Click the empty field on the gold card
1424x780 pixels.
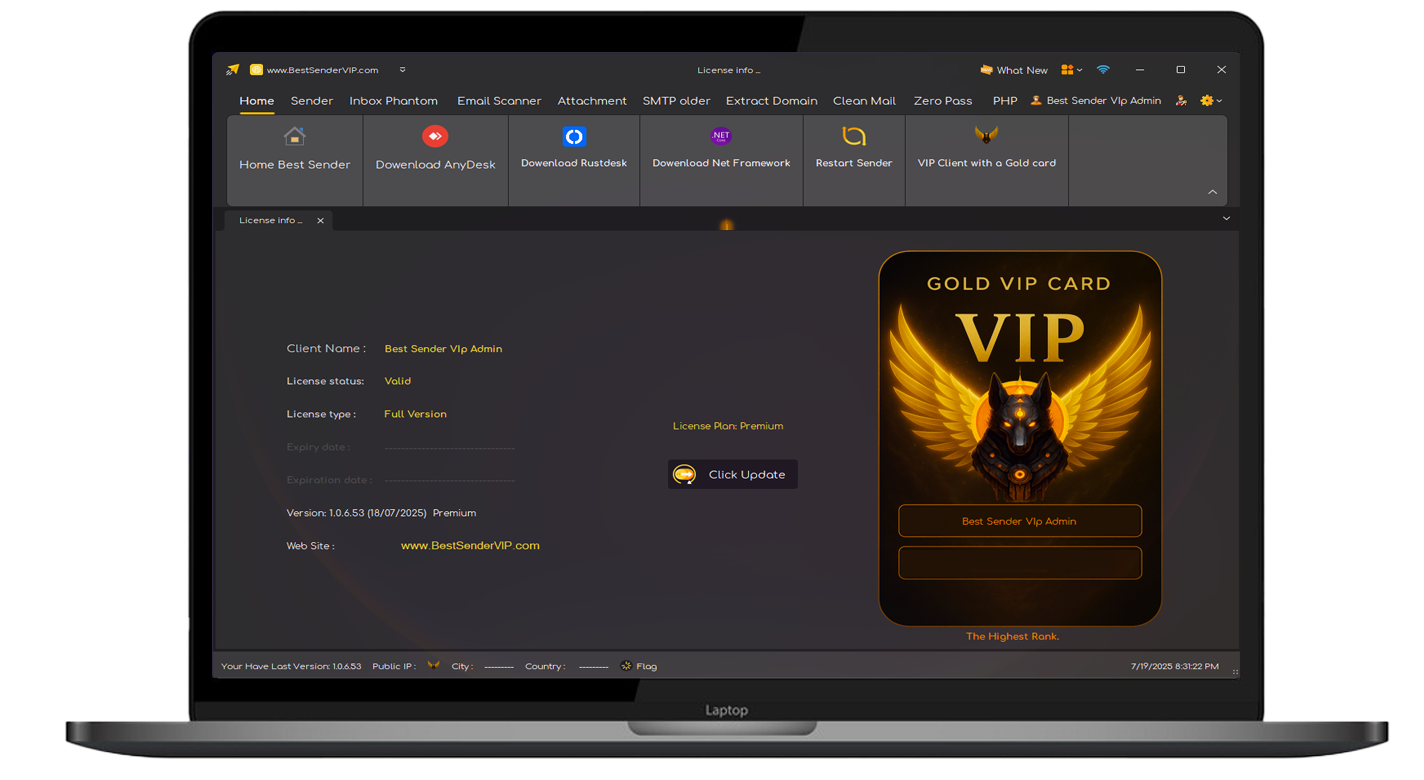click(1020, 563)
